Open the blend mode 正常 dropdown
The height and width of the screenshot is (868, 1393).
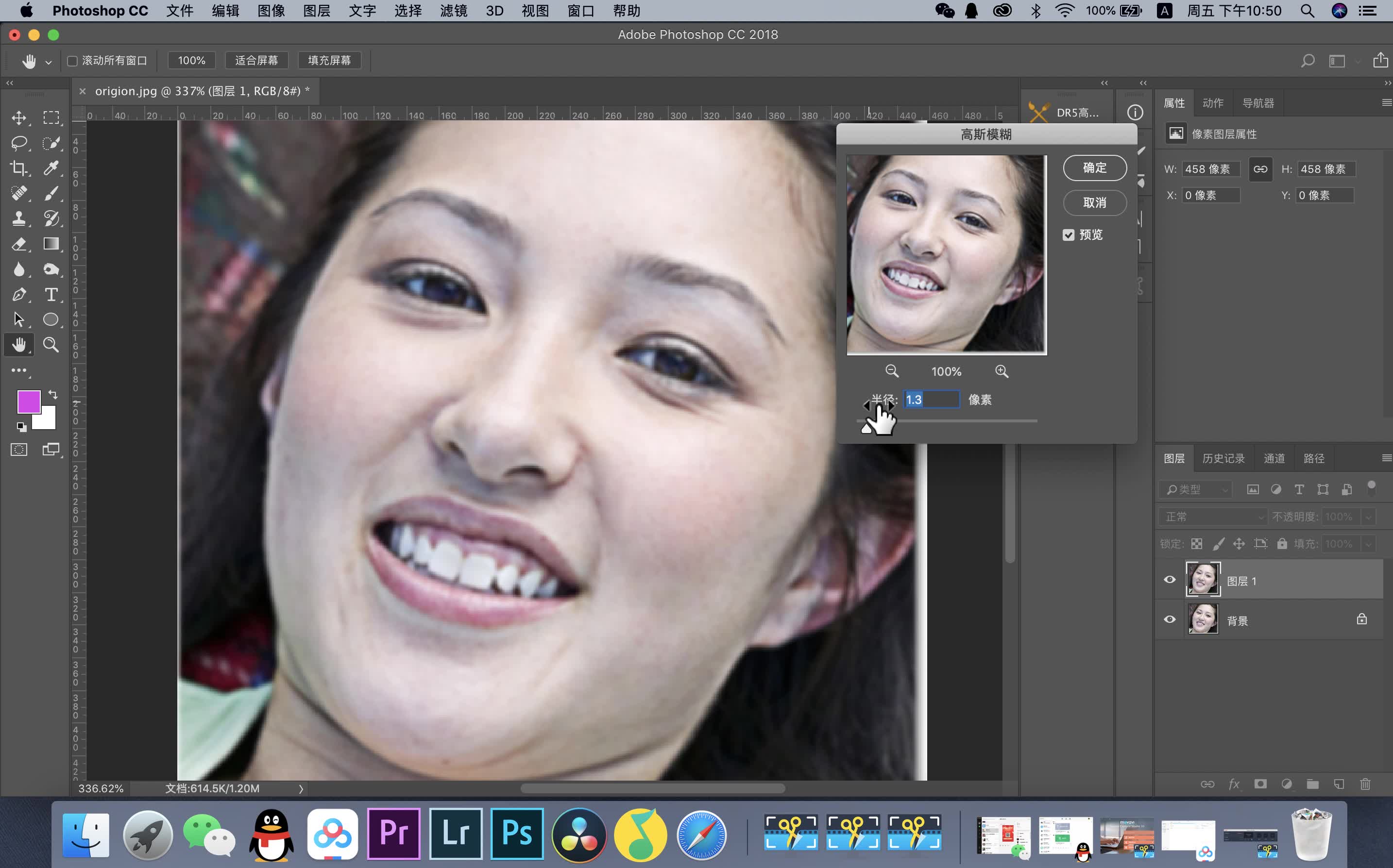(1213, 517)
